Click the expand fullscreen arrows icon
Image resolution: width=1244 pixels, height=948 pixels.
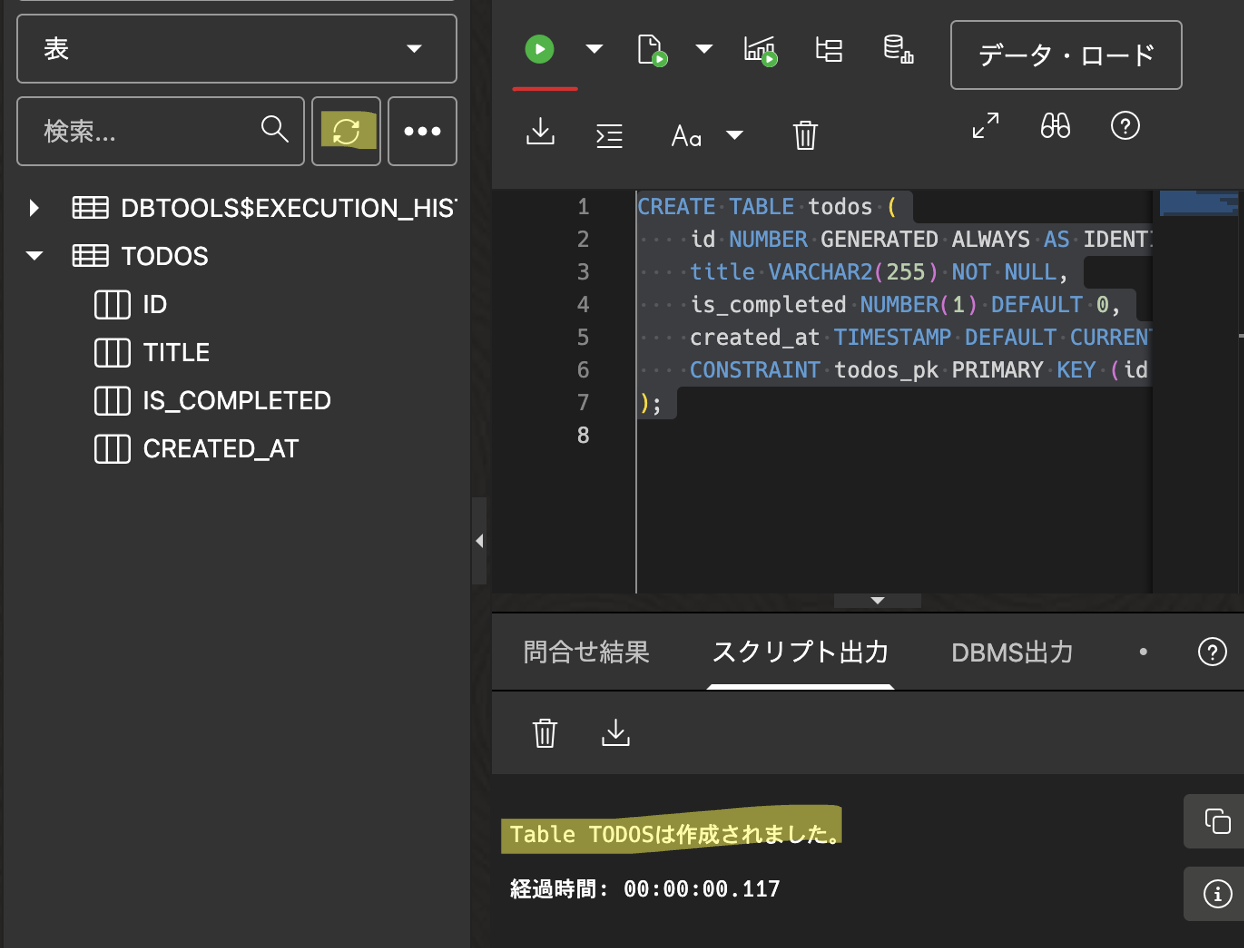[x=986, y=126]
